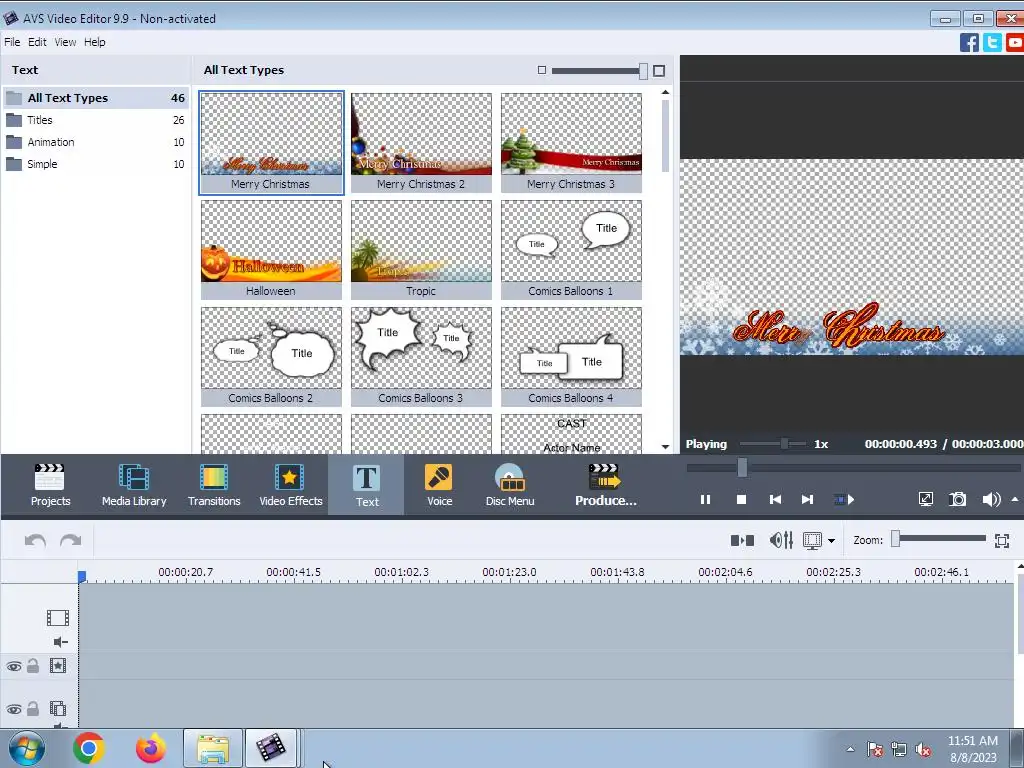The image size is (1024, 768).
Task: Open Google Chrome from the taskbar
Action: point(89,748)
